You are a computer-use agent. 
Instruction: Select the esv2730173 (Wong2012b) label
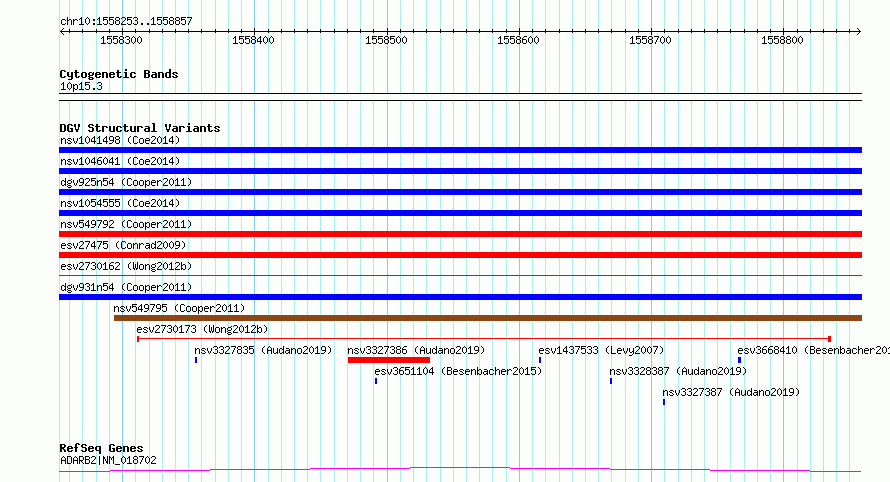pyautogui.click(x=202, y=329)
